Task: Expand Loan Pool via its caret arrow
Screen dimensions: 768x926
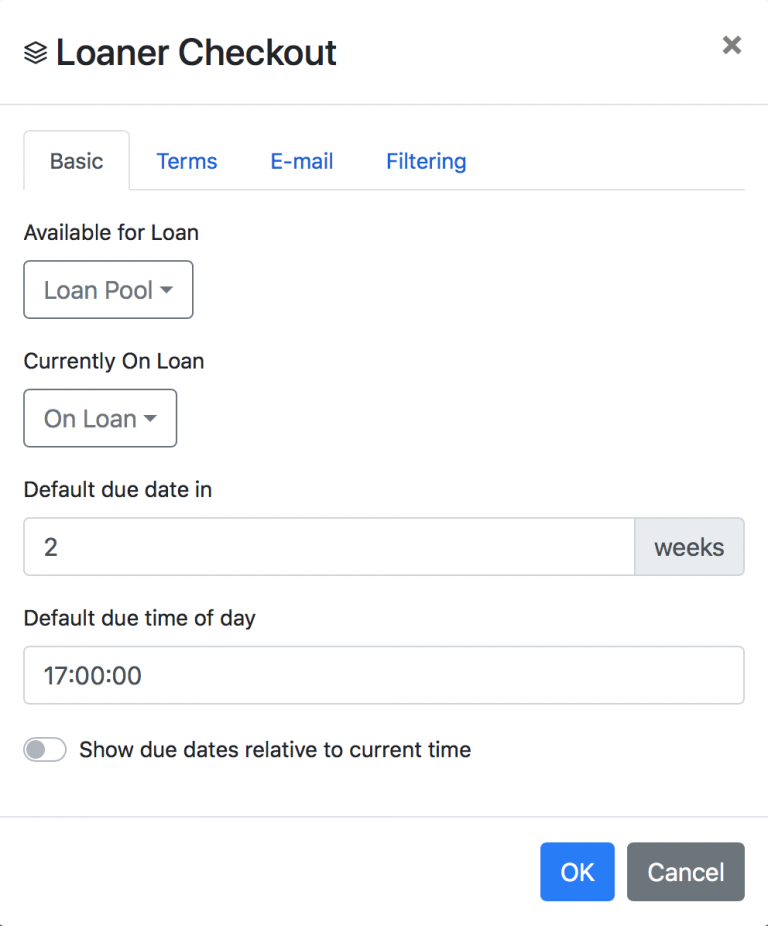Action: click(x=165, y=290)
